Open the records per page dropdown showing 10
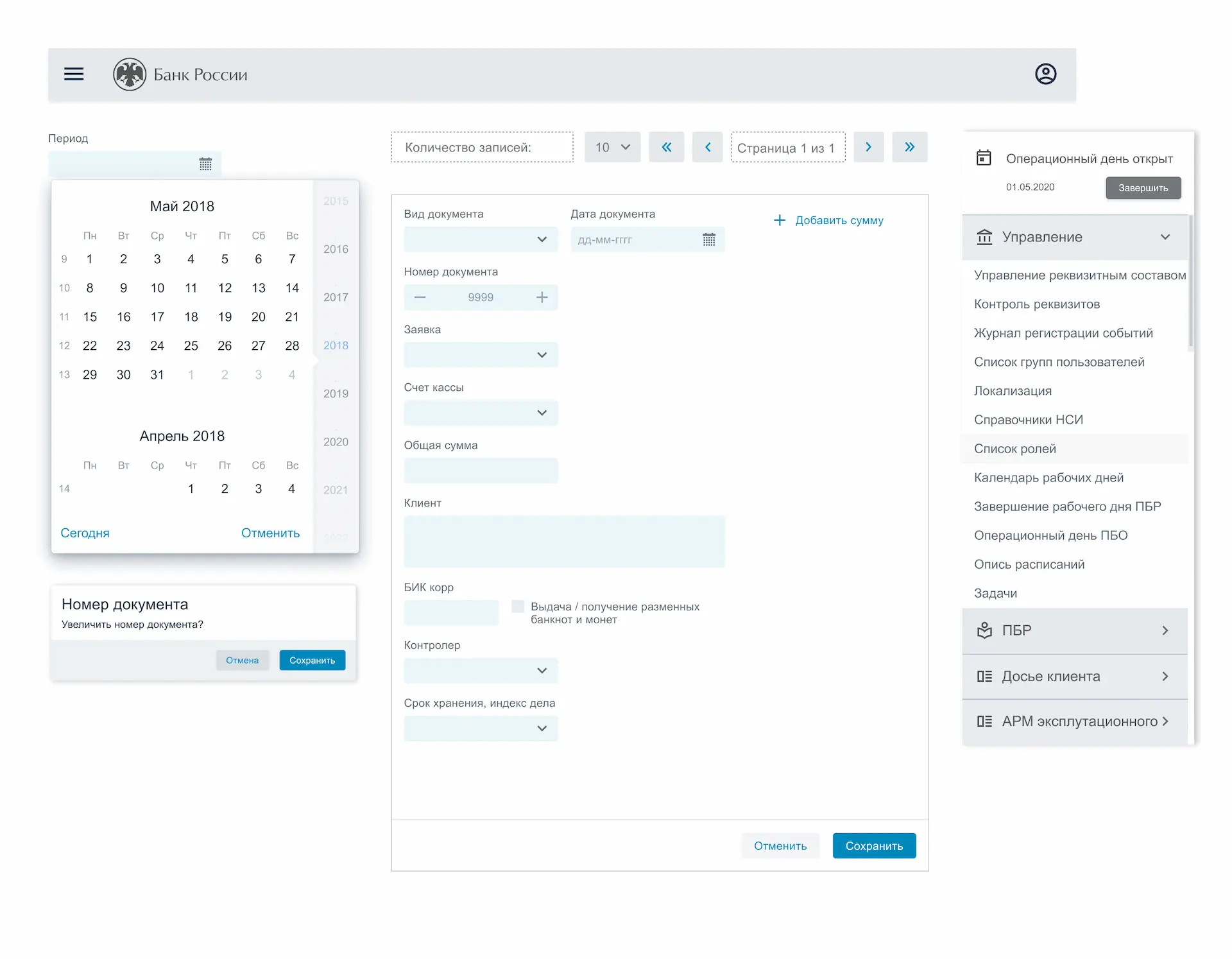The width and height of the screenshot is (1232, 959). coord(612,147)
